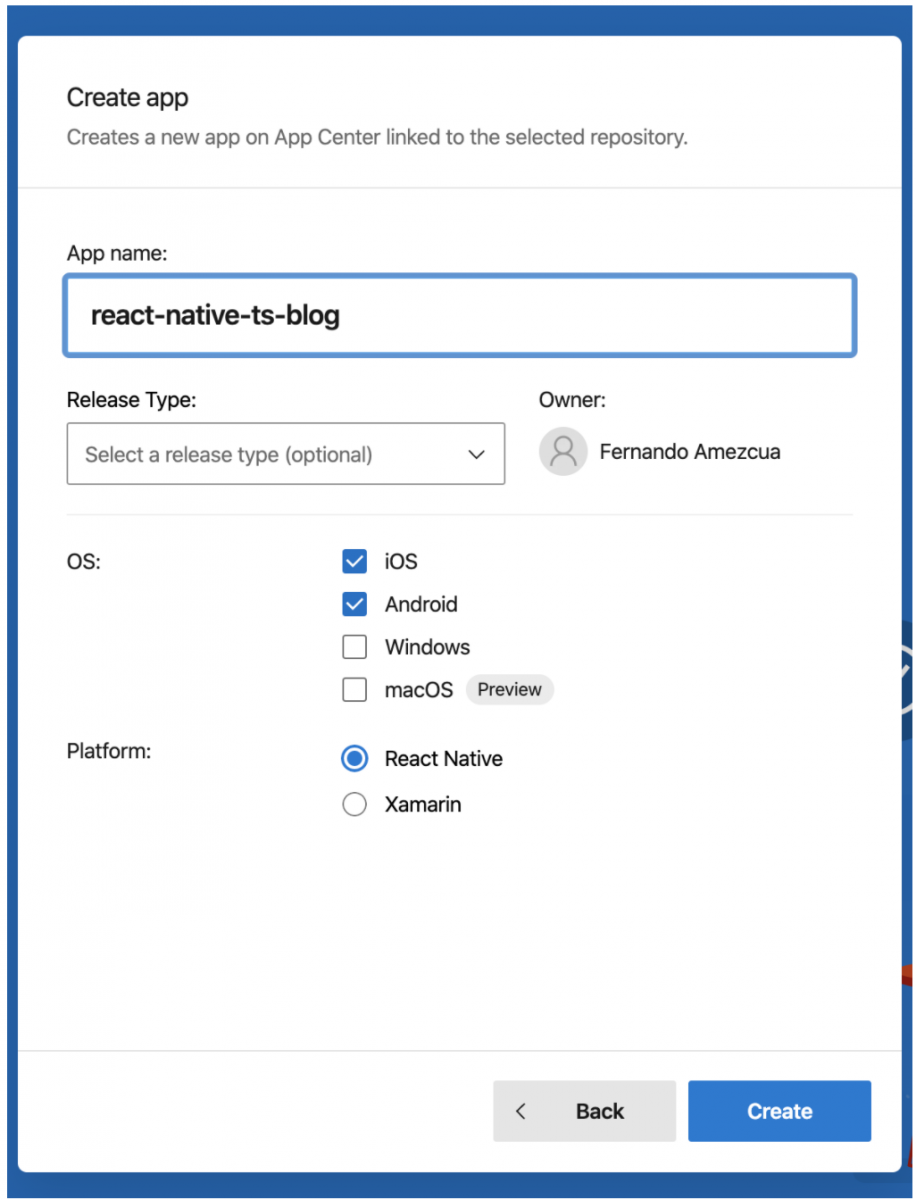The image size is (916, 1200).
Task: Uncheck the Android checkbox
Action: pyautogui.click(x=355, y=604)
